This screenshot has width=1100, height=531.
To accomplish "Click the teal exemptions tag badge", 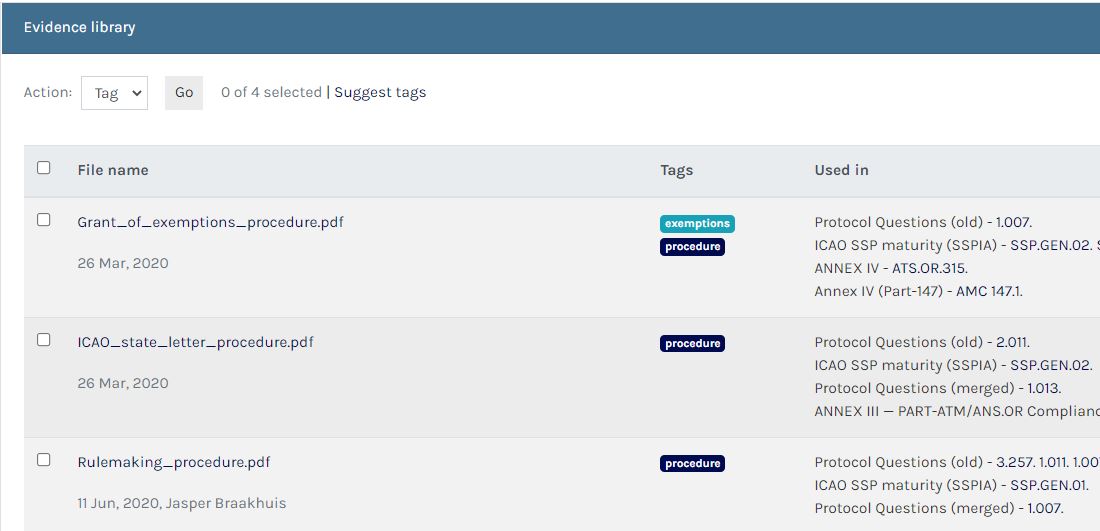I will coord(697,224).
